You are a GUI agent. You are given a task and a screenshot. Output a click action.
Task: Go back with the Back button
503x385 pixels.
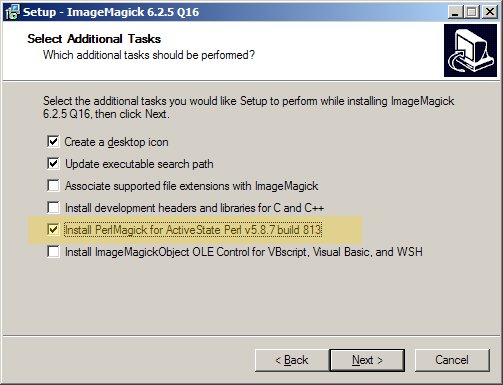pos(292,360)
